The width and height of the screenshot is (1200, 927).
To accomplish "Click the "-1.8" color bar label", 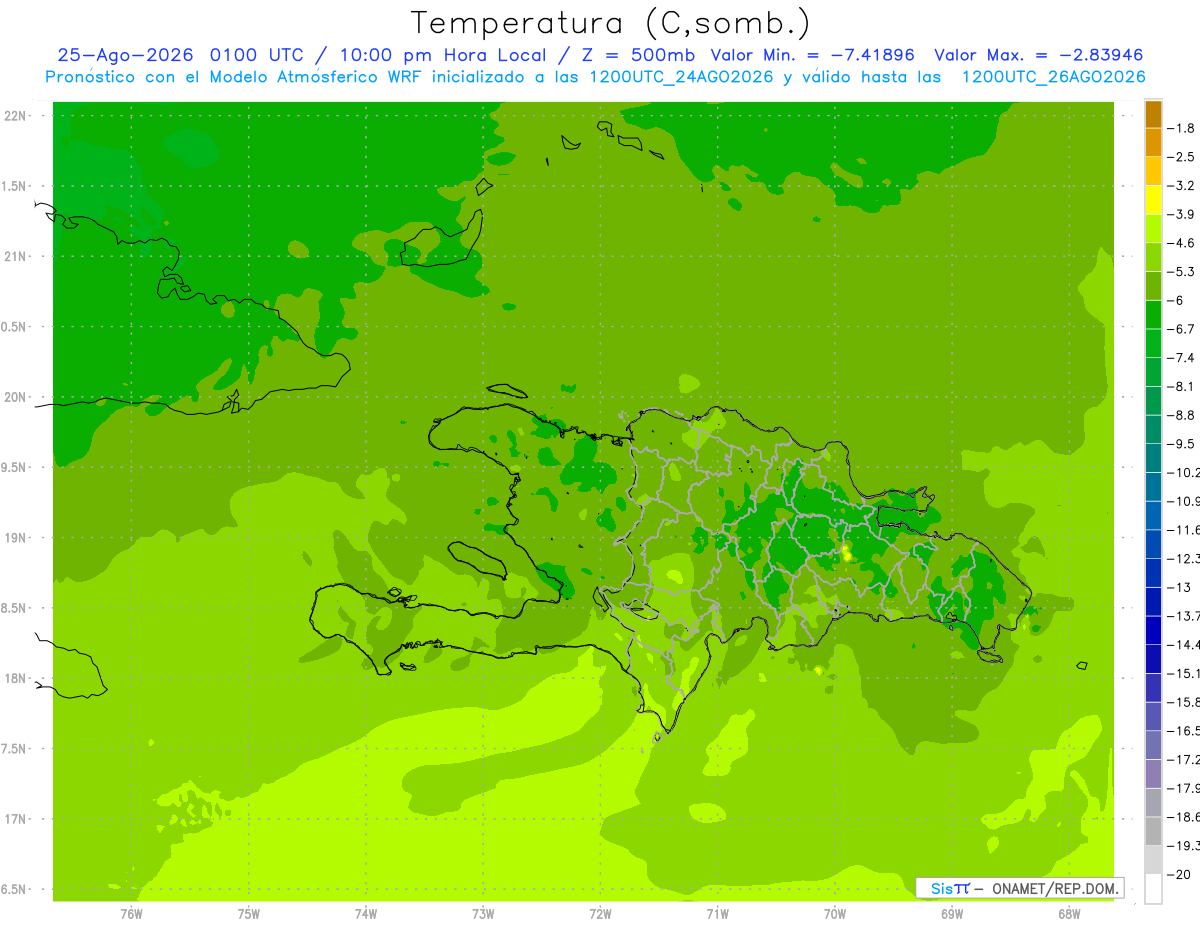I will coord(1183,128).
